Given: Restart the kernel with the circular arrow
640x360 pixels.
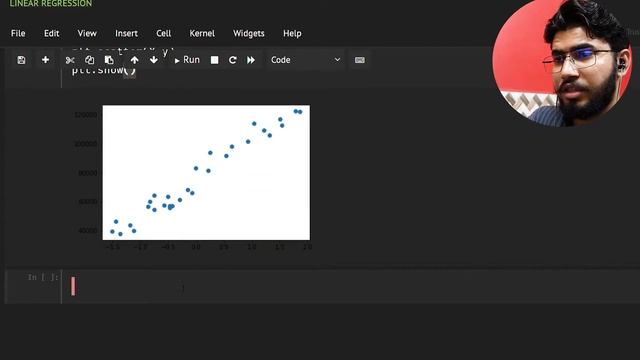Looking at the screenshot, I should (233, 60).
